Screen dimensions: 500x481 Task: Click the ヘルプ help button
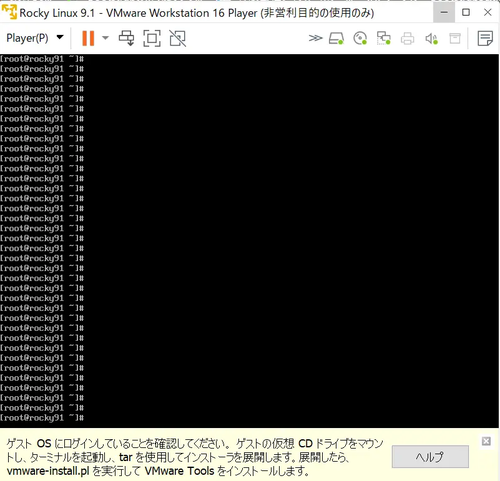click(x=430, y=456)
